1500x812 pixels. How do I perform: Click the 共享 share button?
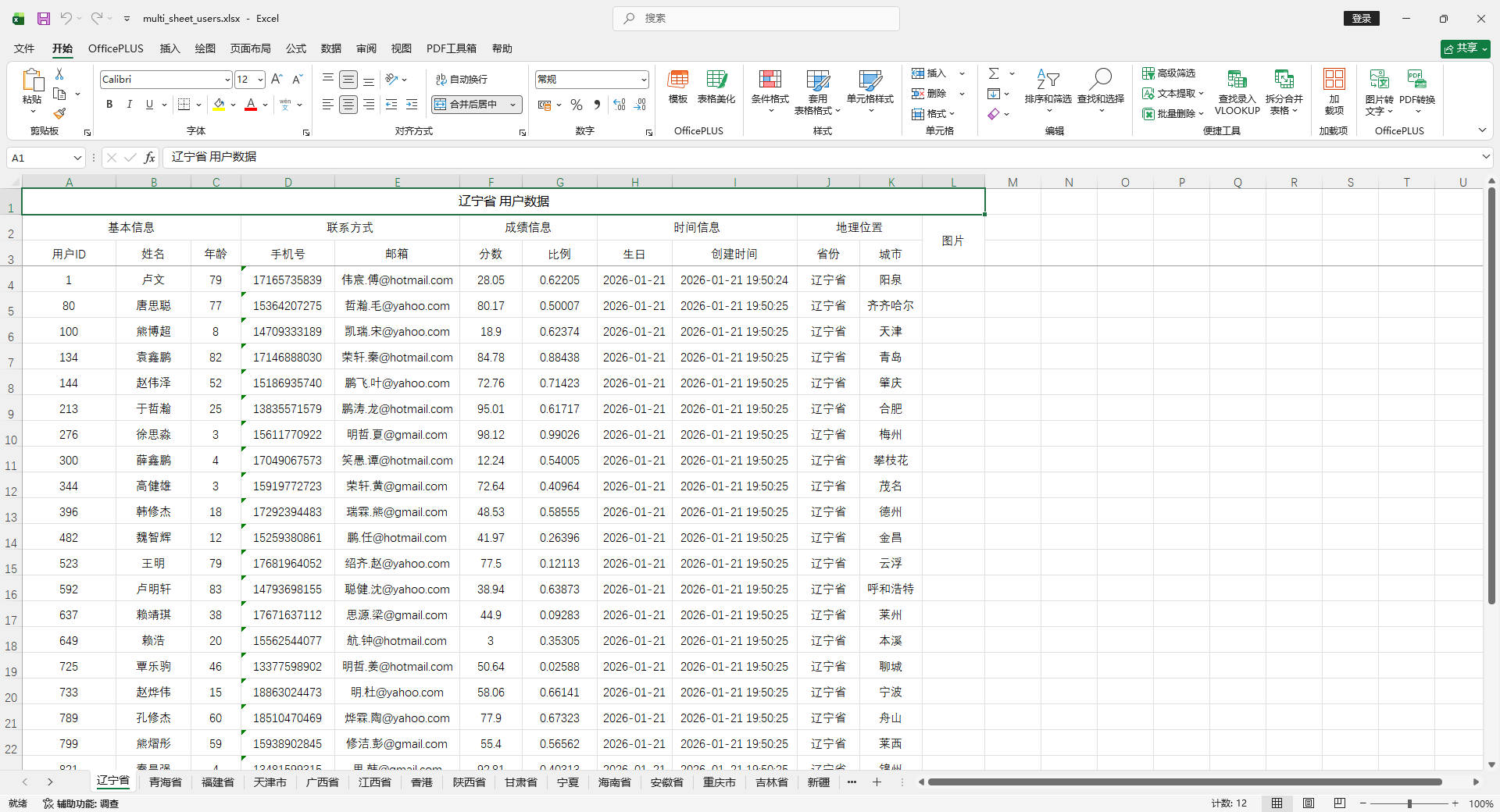(x=1465, y=48)
